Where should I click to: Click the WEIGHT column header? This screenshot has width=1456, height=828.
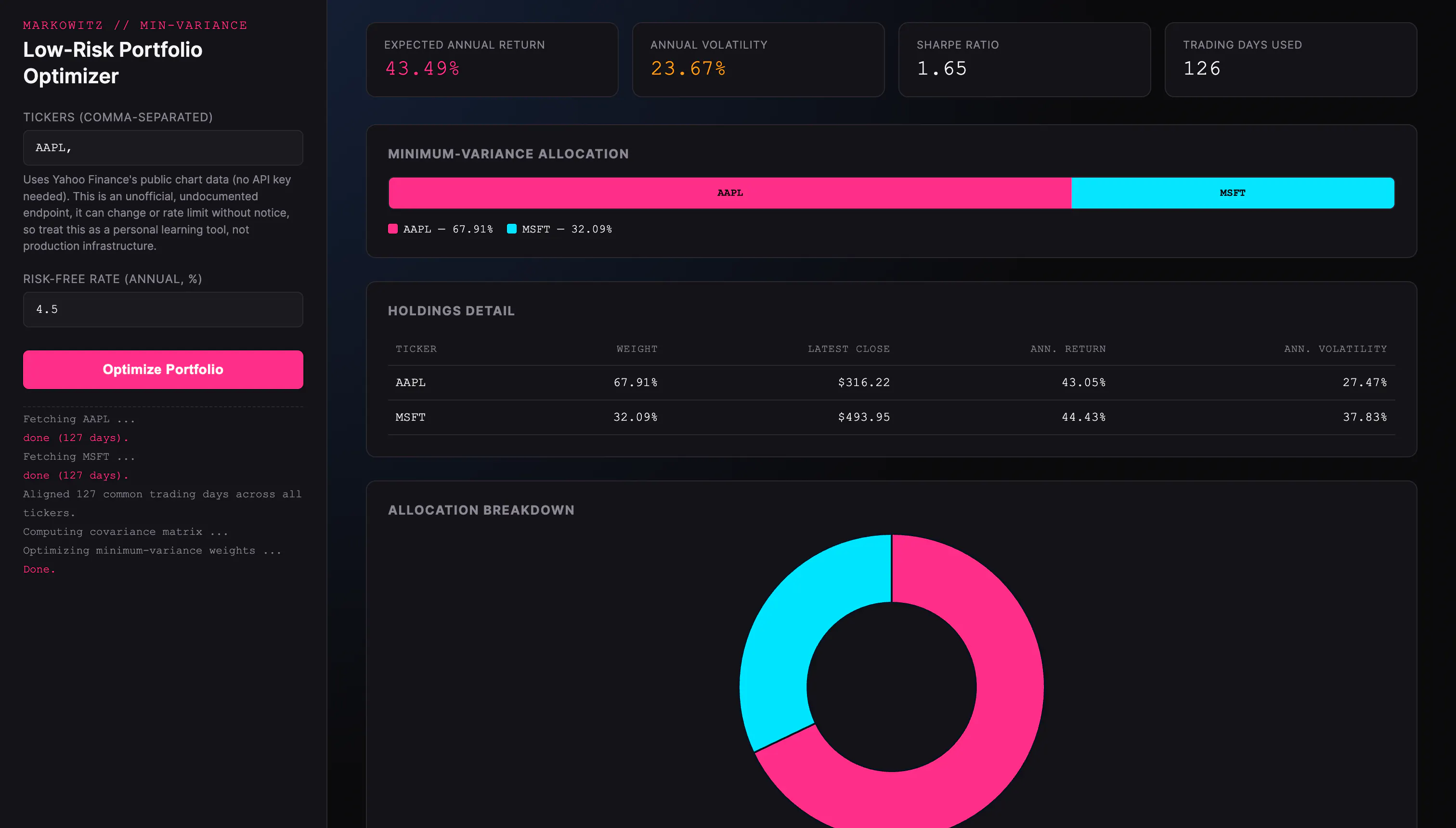637,349
